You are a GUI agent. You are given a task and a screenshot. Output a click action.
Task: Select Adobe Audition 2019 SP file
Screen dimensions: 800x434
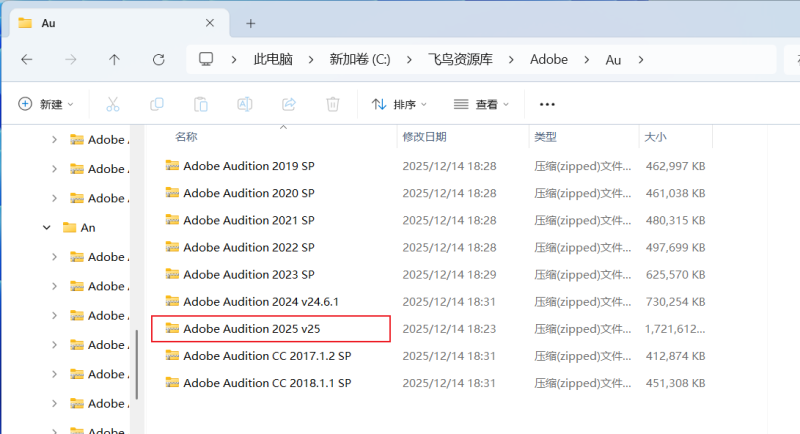[248, 166]
